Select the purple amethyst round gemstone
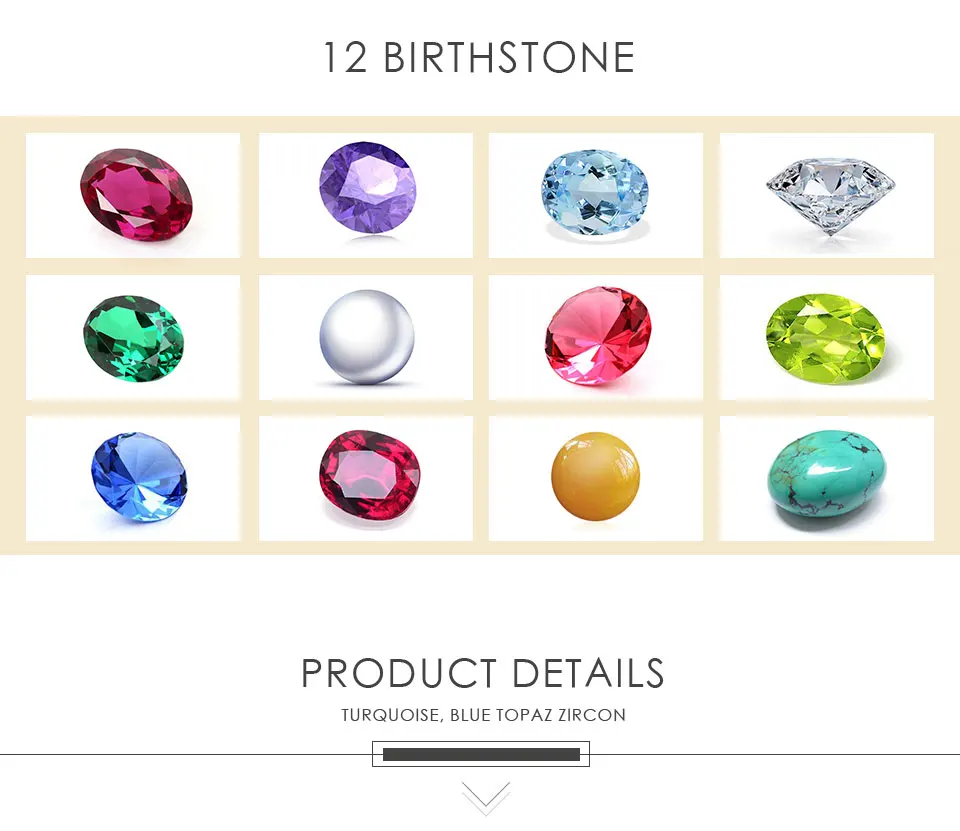The image size is (960, 831). tap(367, 187)
